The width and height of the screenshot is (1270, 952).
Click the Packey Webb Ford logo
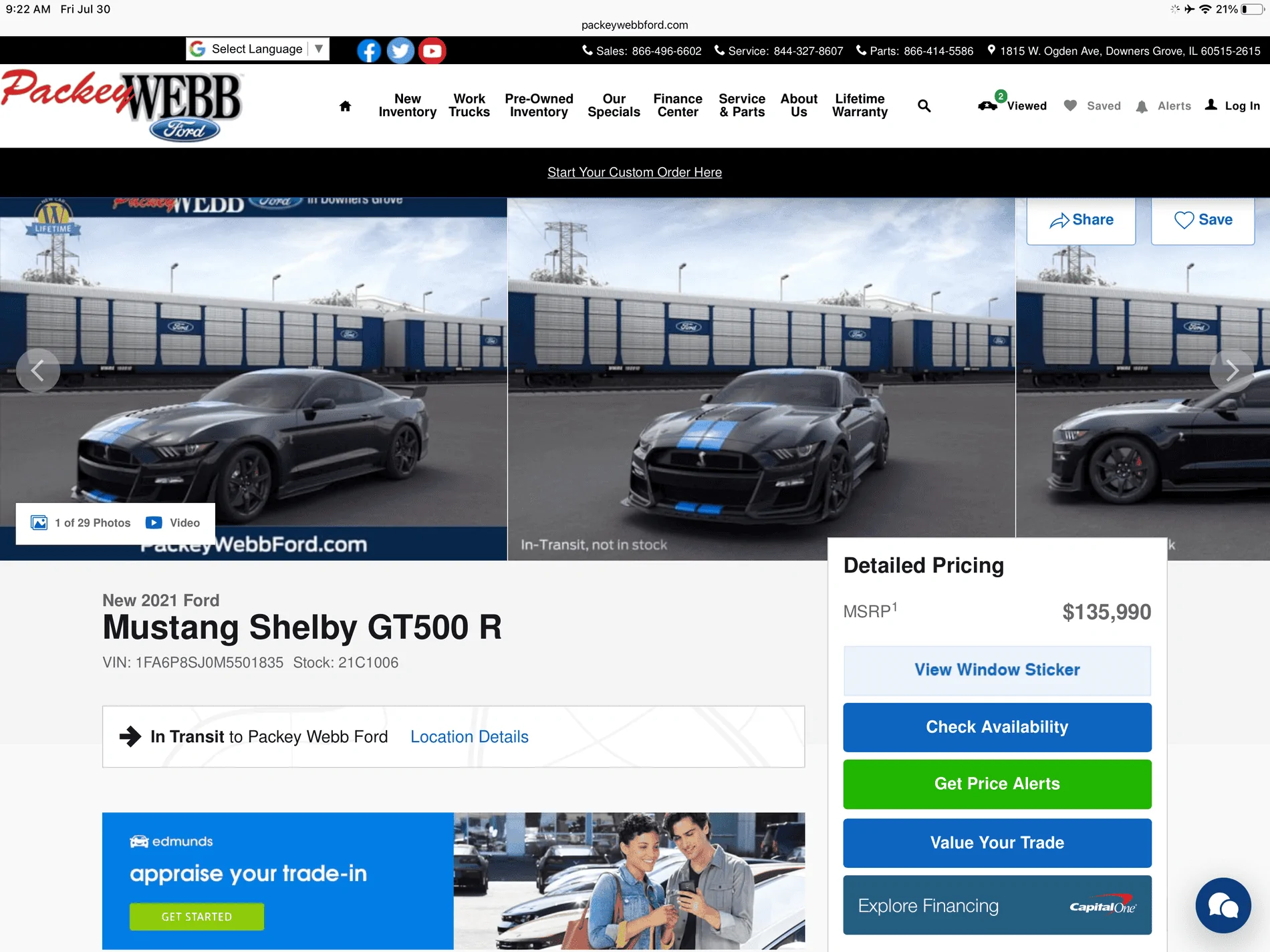coord(122,106)
